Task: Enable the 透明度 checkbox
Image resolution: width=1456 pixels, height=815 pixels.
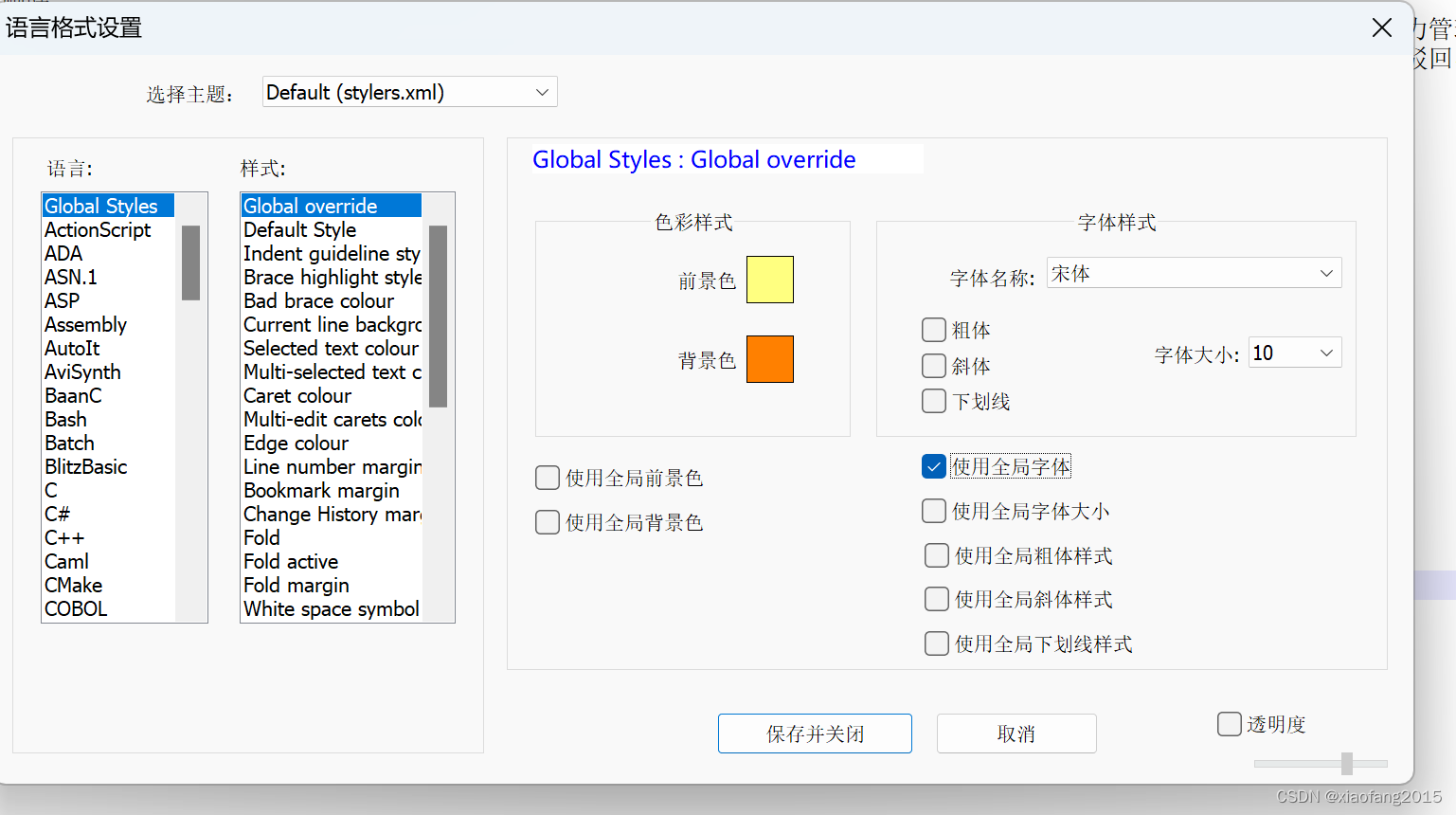Action: 1230,724
